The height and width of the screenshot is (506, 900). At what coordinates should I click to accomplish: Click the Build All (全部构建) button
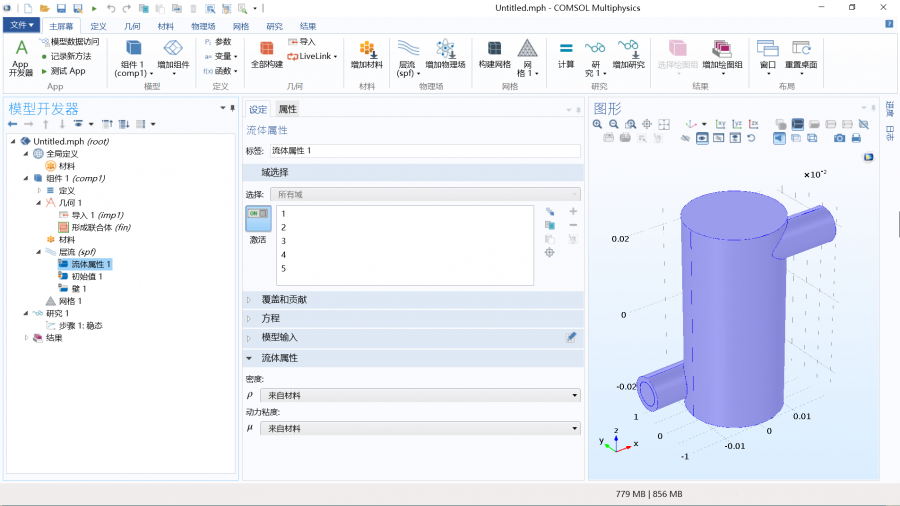(x=267, y=56)
